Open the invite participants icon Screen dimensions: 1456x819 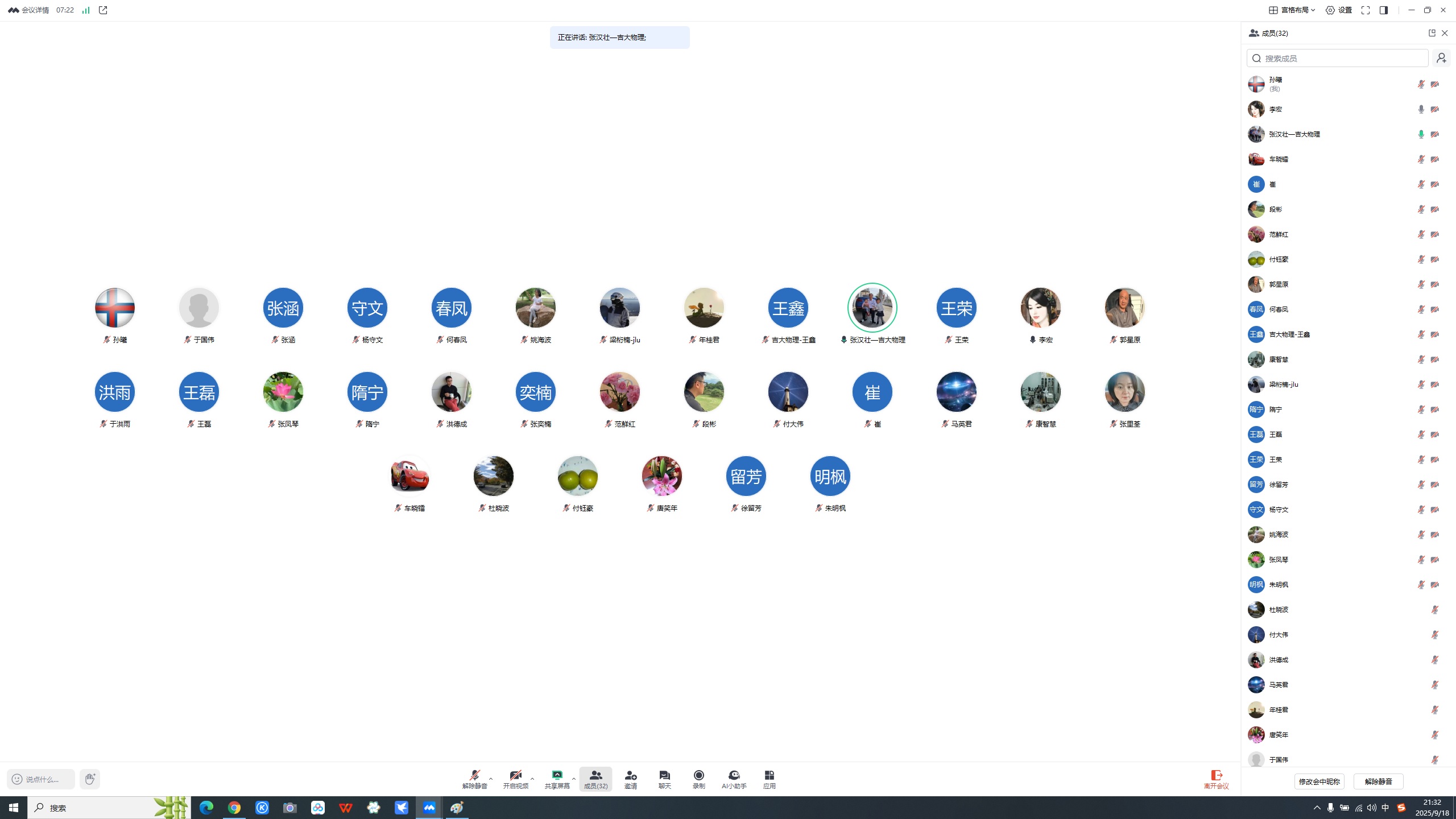click(630, 778)
